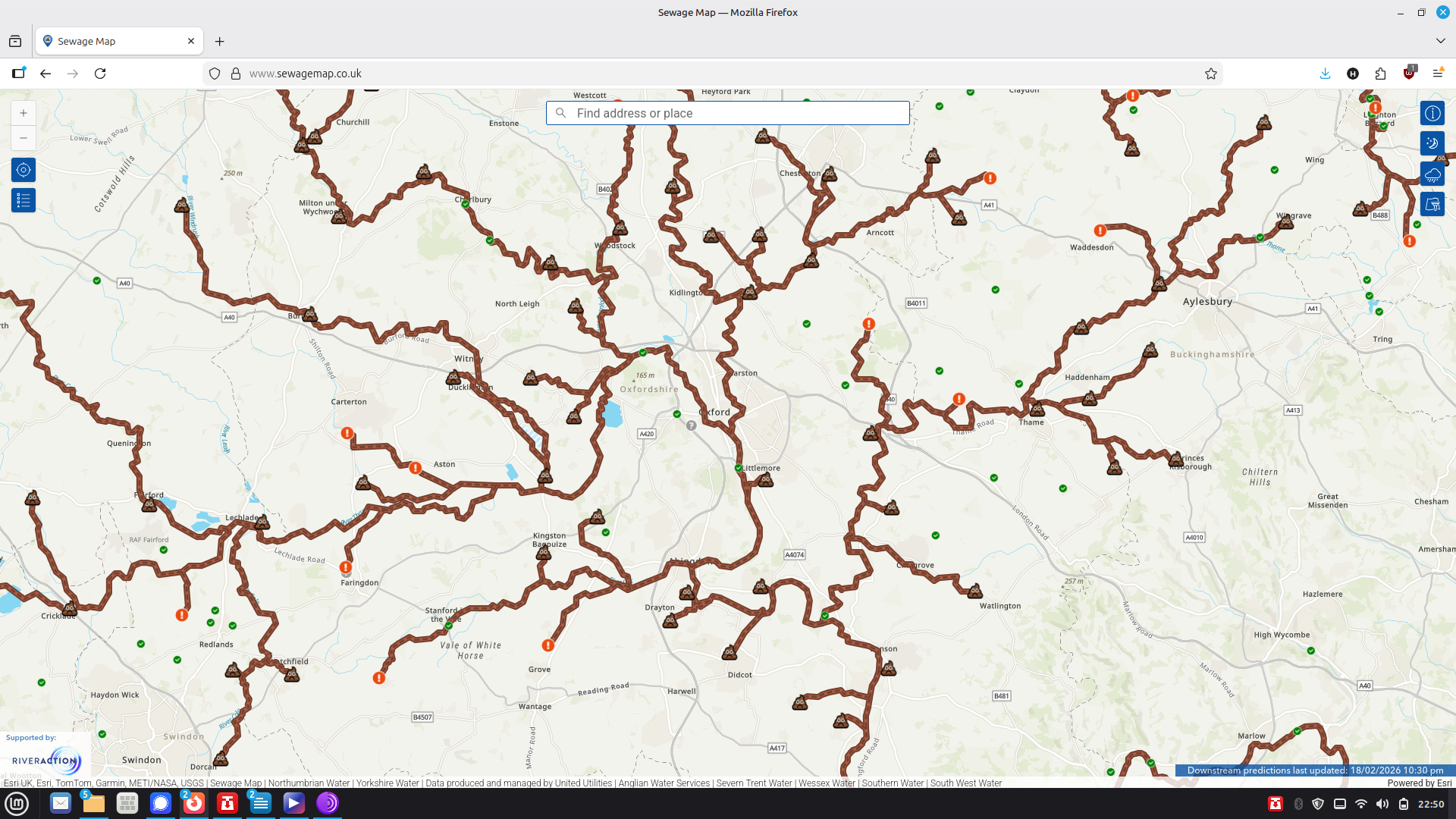Toggle dark mode with moon icon

pyautogui.click(x=1432, y=143)
